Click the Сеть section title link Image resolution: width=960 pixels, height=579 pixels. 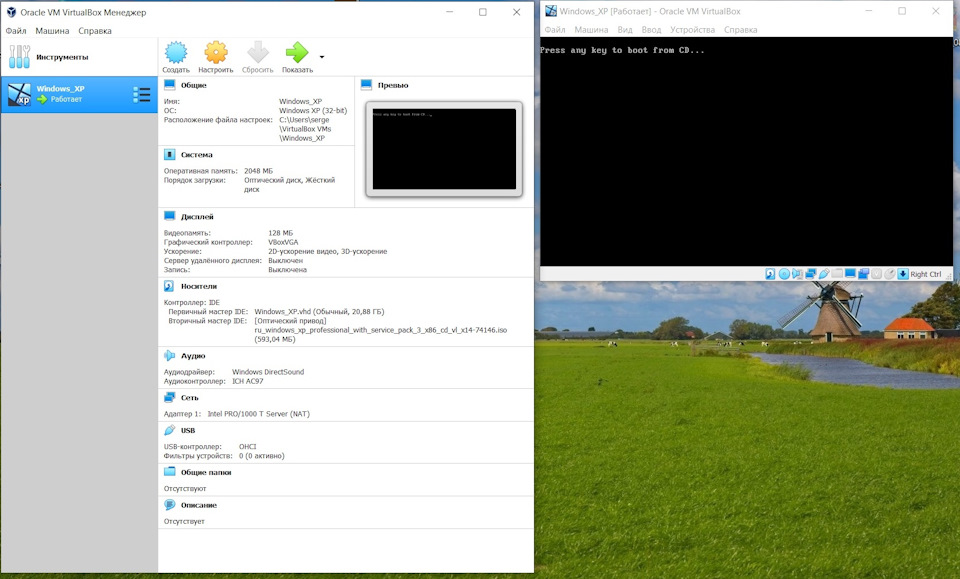(190, 397)
